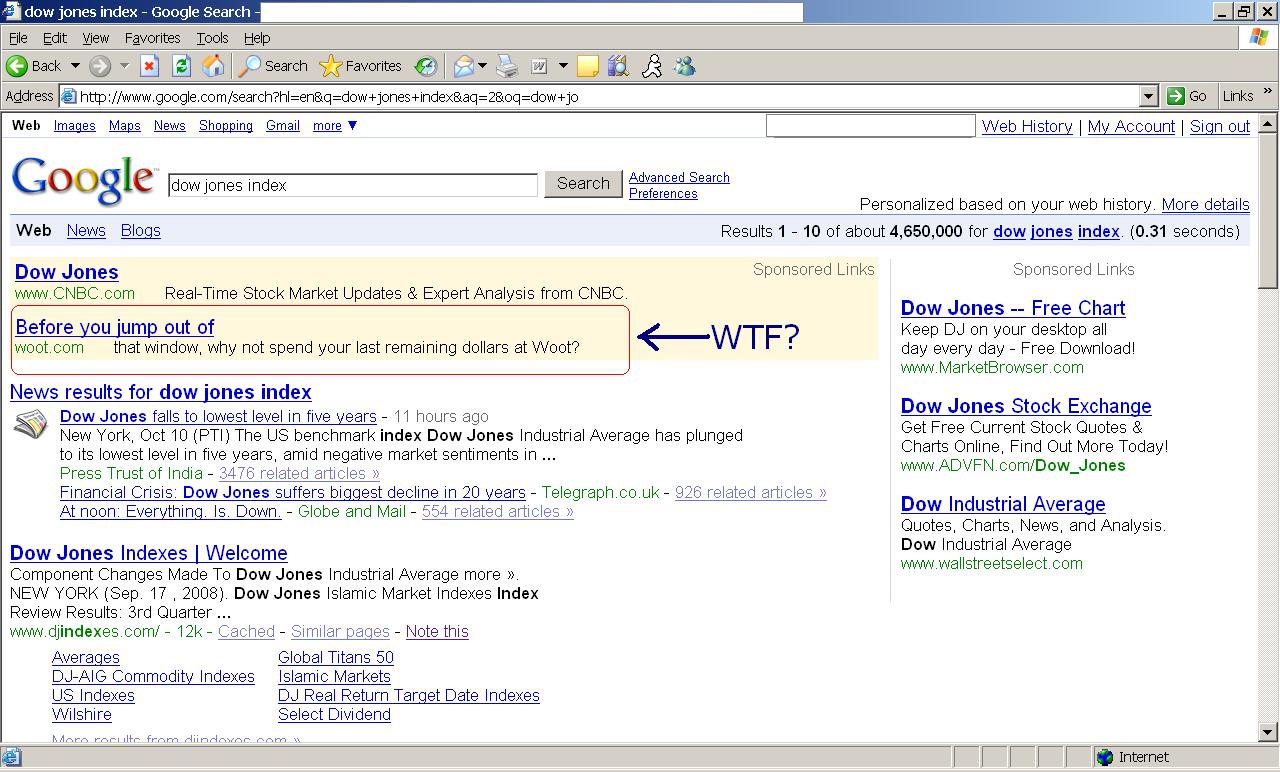The image size is (1280, 772).
Task: Click in the Google search query field
Action: click(352, 185)
